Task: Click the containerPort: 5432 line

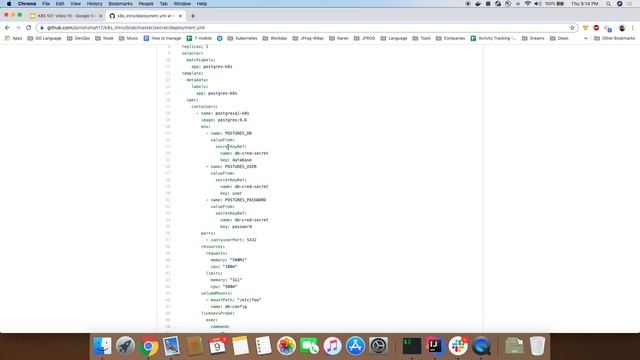Action: pyautogui.click(x=231, y=240)
